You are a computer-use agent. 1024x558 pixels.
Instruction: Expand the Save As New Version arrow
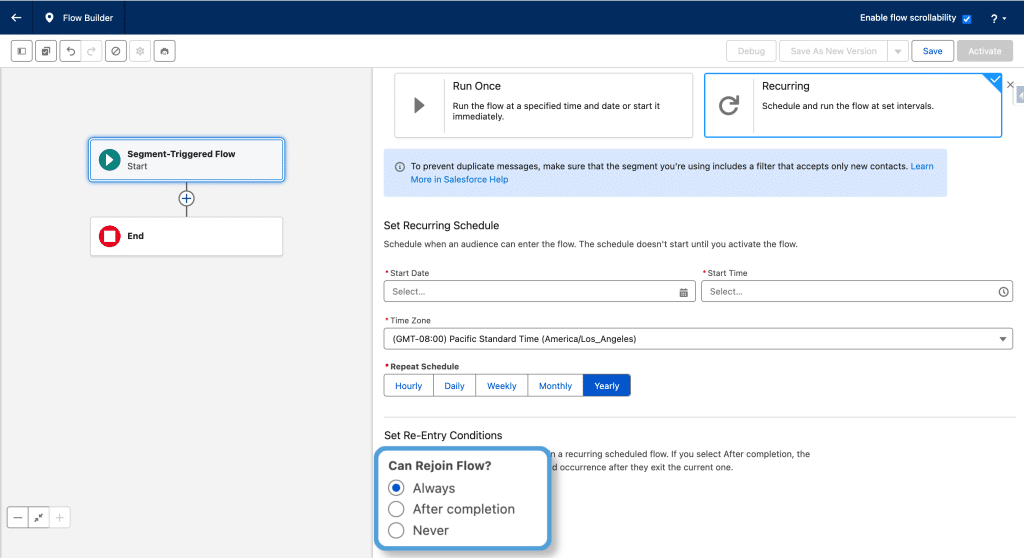tap(897, 51)
